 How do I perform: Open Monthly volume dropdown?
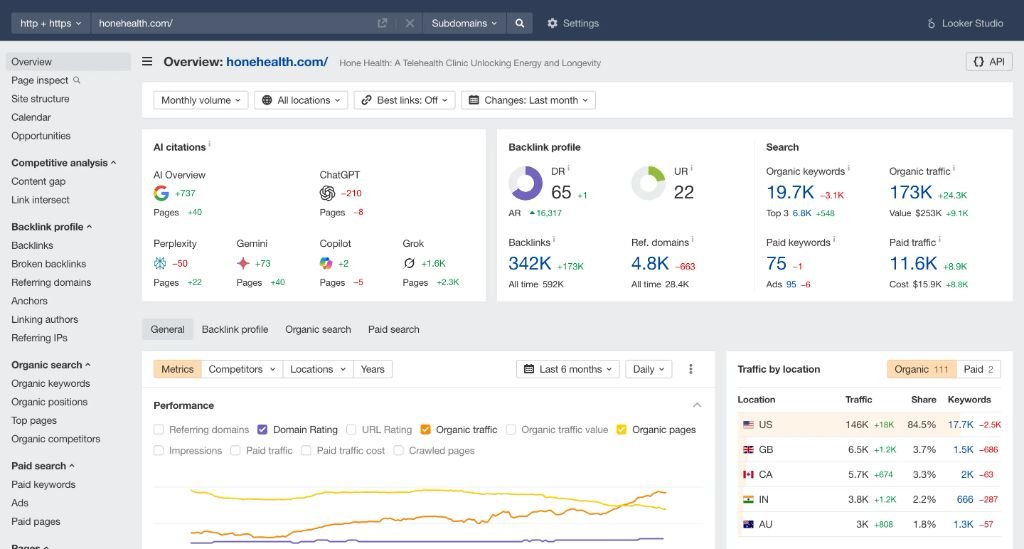coord(200,100)
